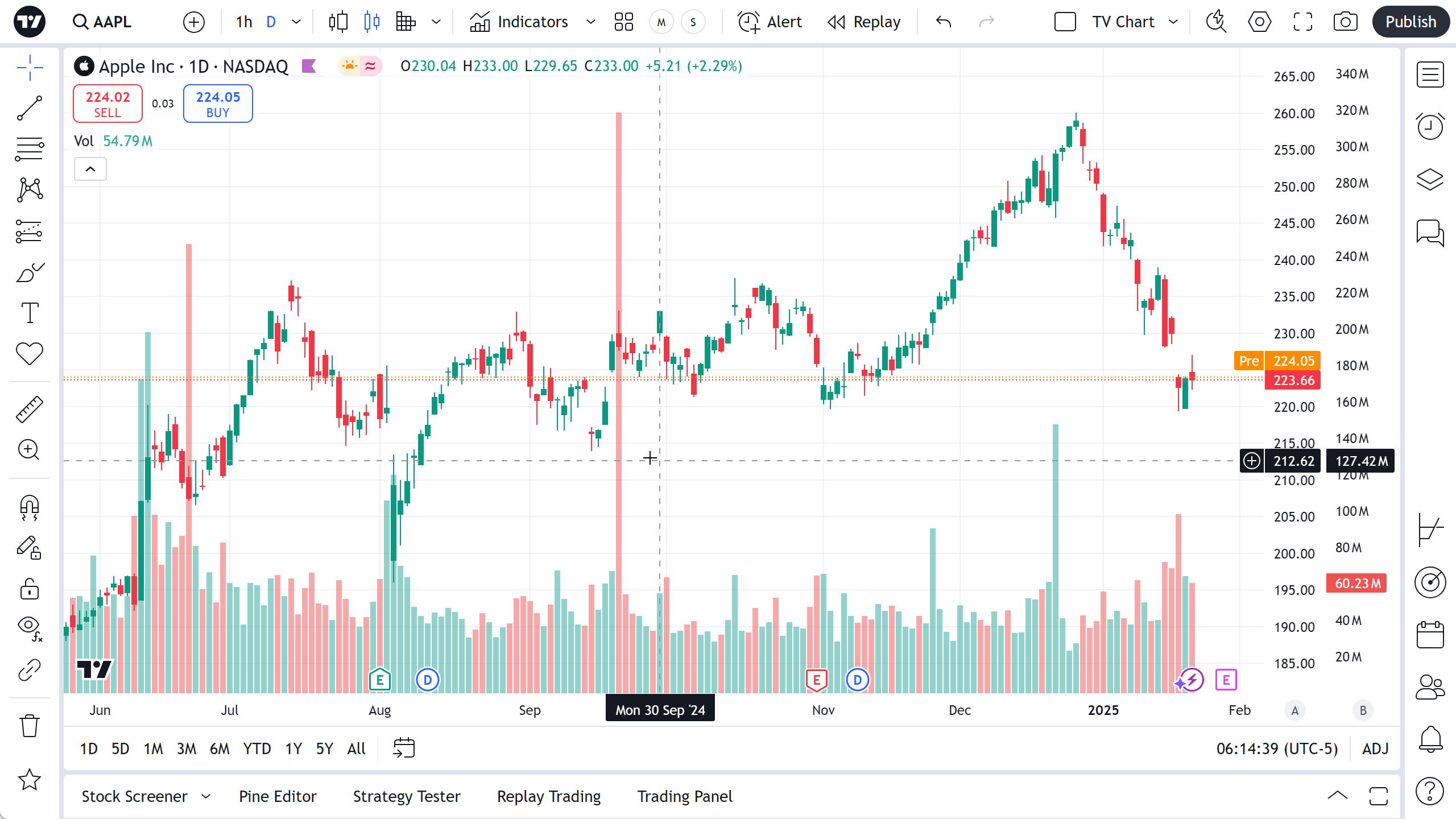
Task: Toggle magnet mode for drawings
Action: [x=30, y=507]
